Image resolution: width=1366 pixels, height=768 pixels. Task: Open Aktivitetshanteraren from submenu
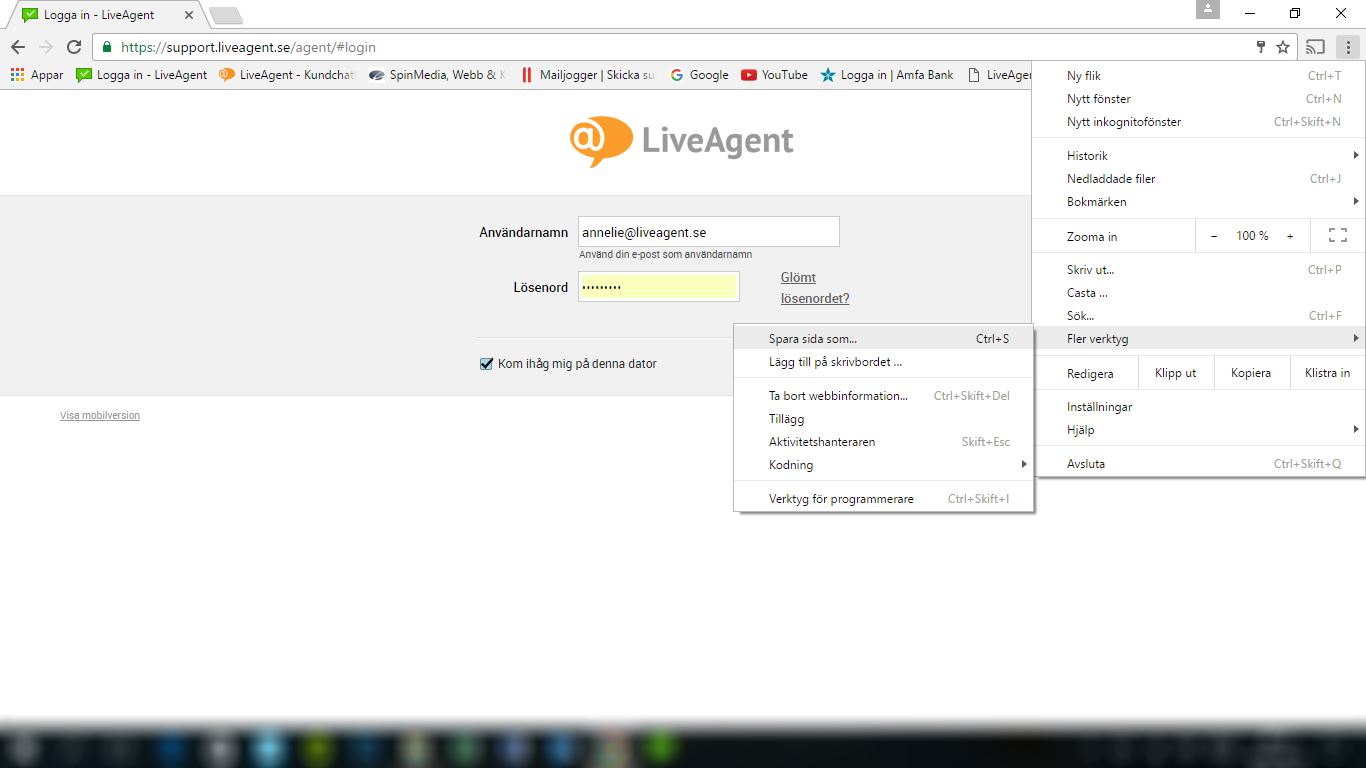[884, 442]
